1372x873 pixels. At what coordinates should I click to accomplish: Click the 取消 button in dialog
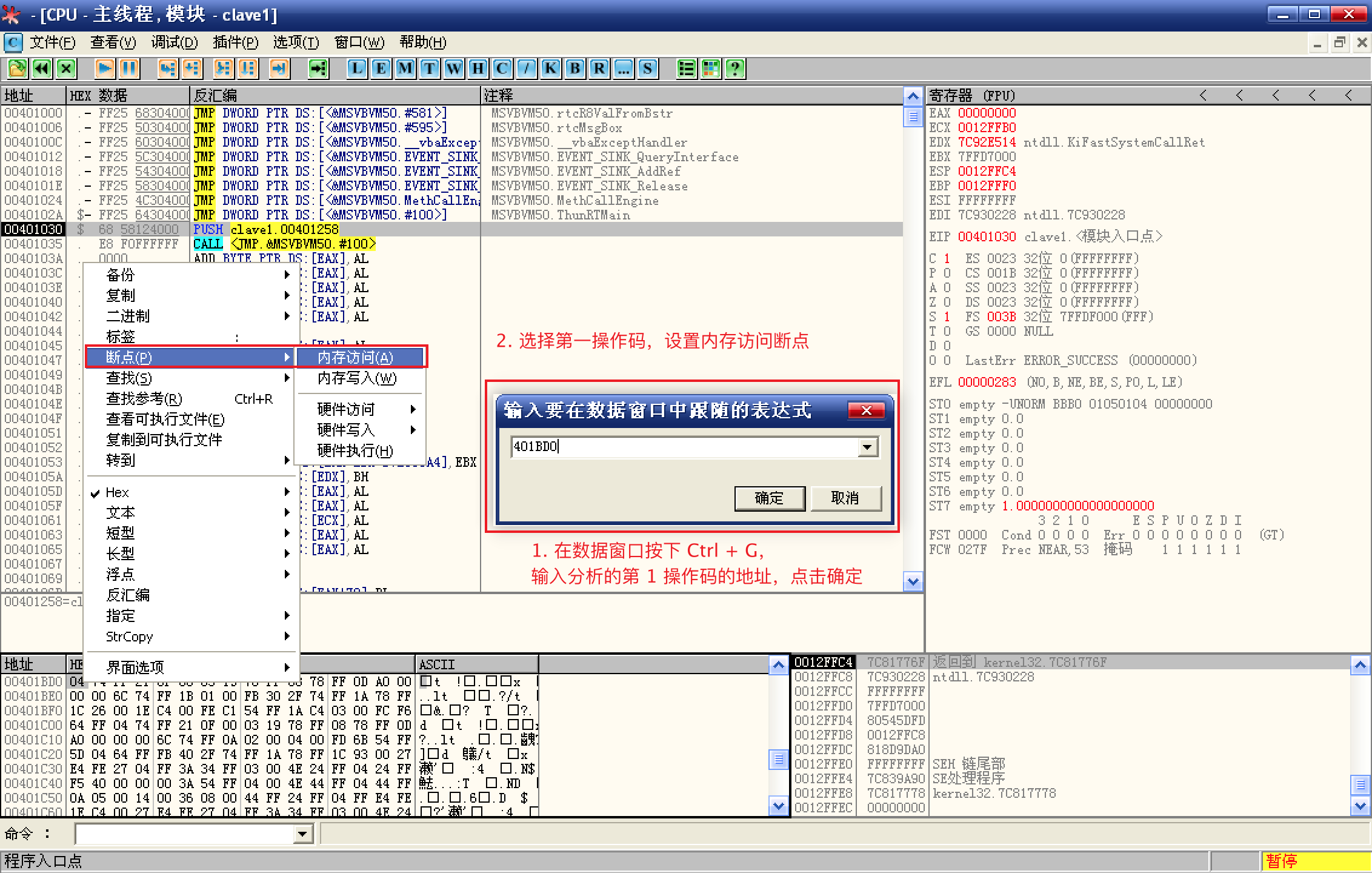point(845,498)
